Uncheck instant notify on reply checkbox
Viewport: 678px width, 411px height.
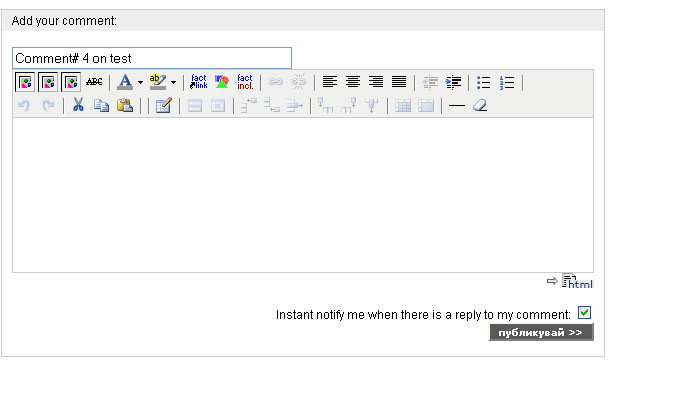584,312
